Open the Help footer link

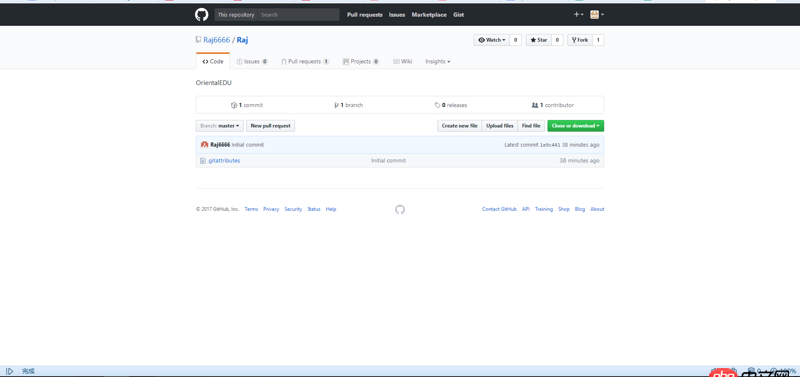point(331,209)
